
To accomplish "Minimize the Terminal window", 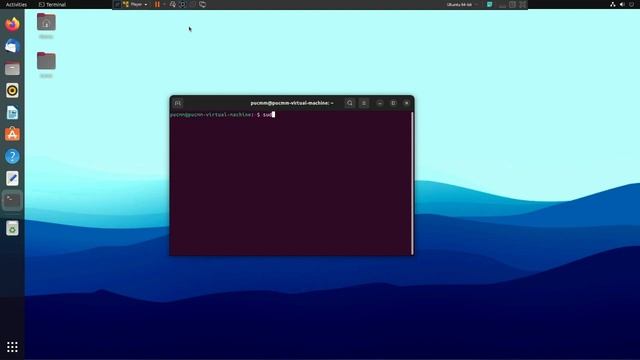I will point(380,103).
